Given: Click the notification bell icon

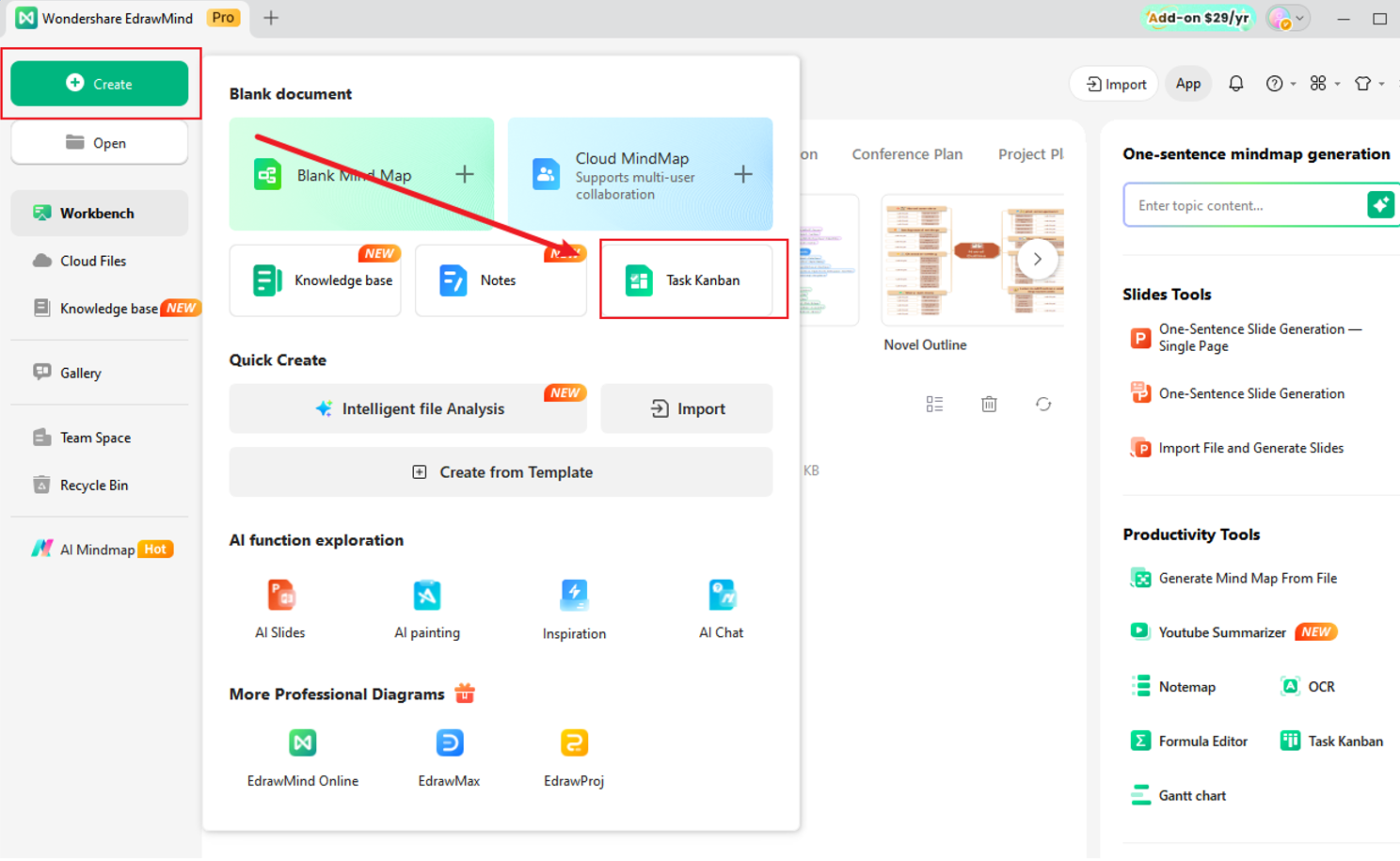Looking at the screenshot, I should 1235,84.
